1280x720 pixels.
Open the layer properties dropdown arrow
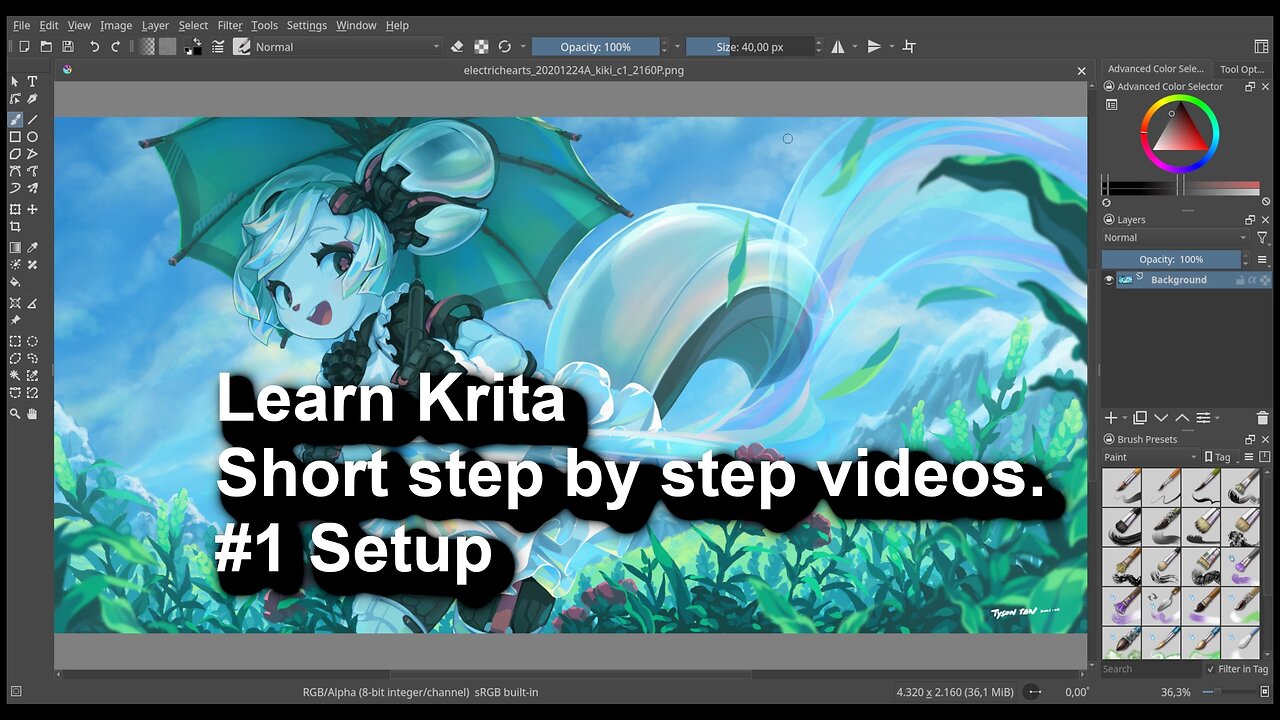tap(1217, 418)
